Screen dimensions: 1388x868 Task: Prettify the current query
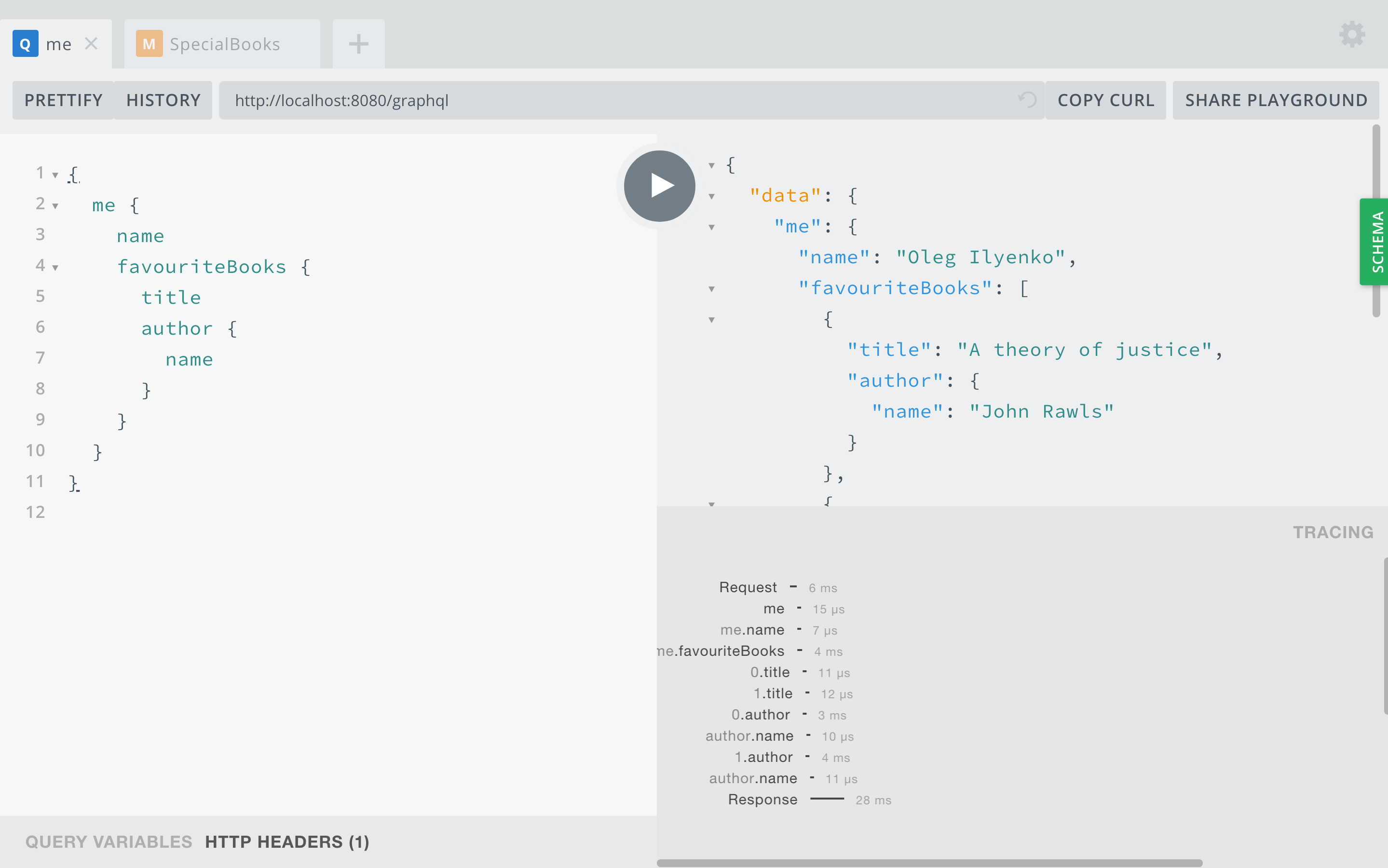click(x=63, y=100)
